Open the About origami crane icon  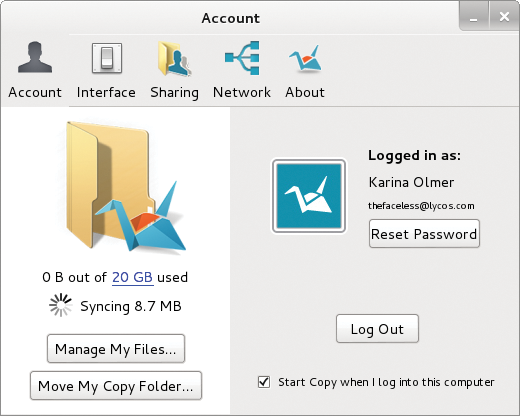[x=305, y=59]
